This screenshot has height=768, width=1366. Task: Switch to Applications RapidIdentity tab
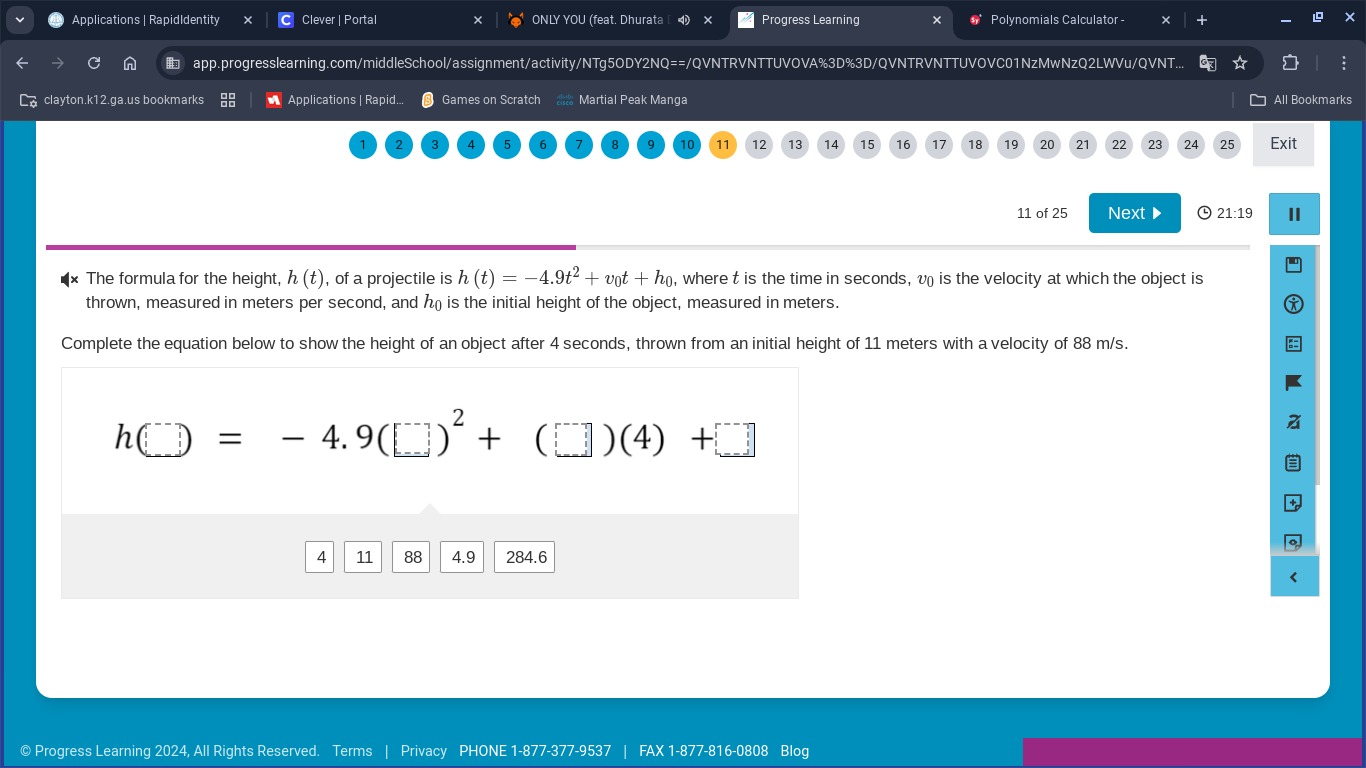point(146,20)
